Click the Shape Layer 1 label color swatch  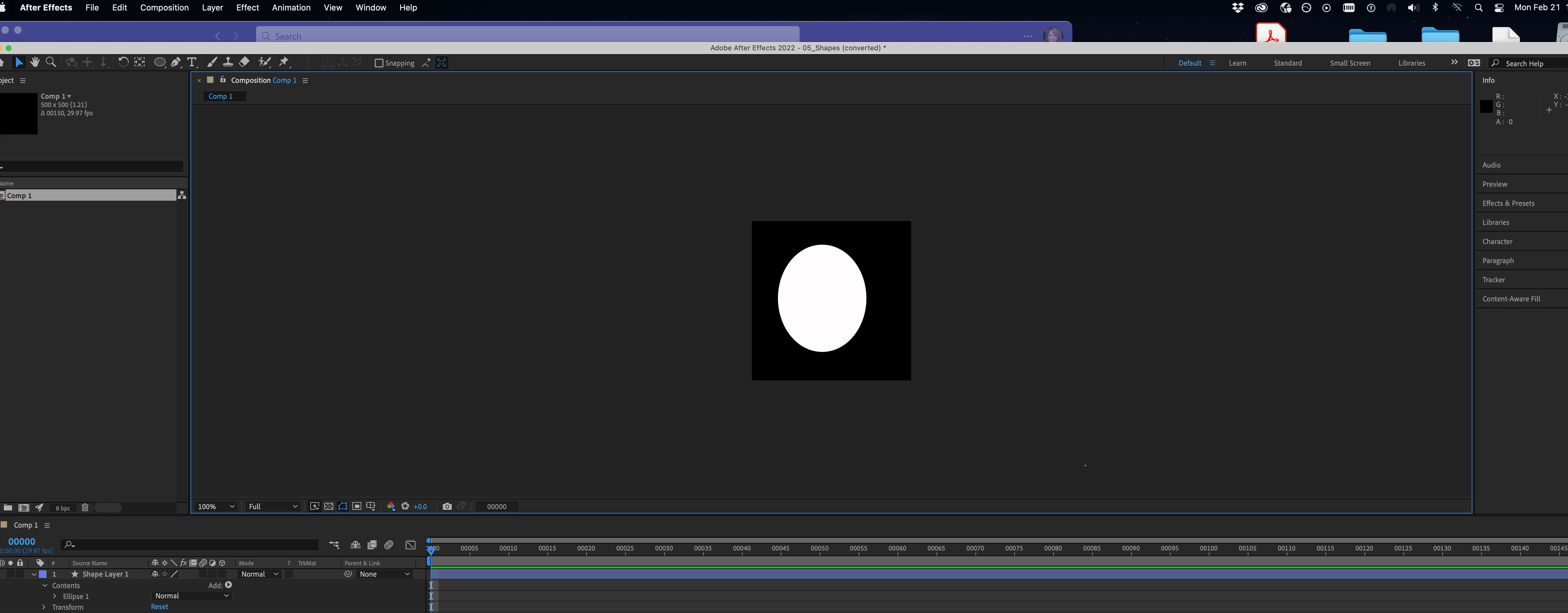pos(43,574)
